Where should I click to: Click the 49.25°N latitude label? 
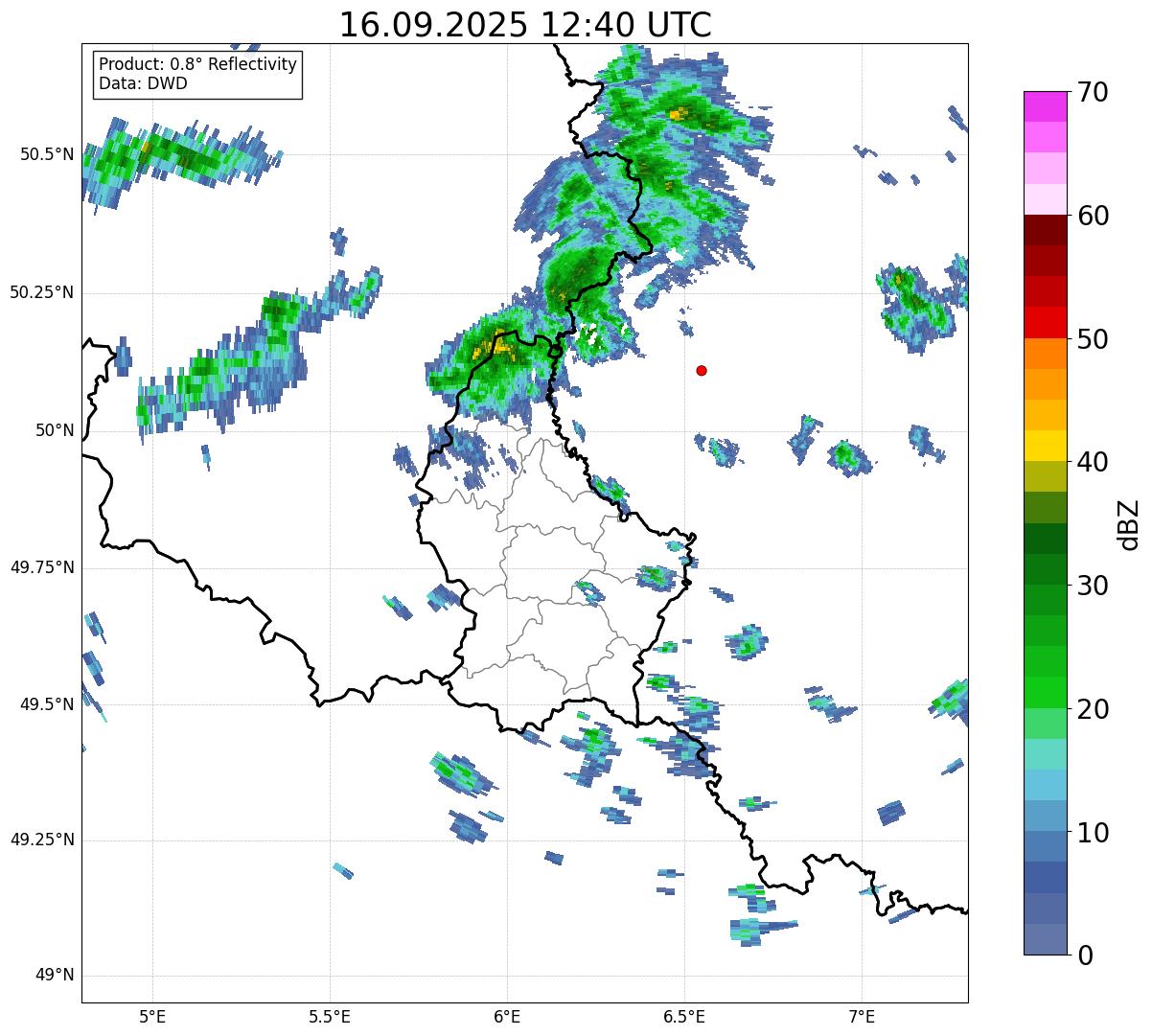42,840
